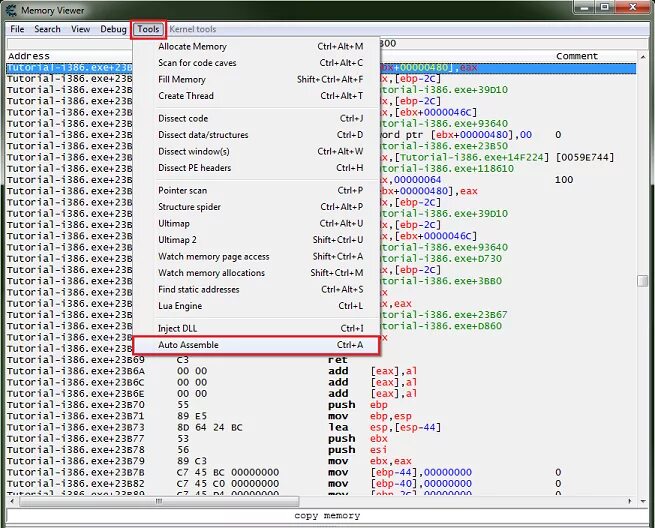The height and width of the screenshot is (528, 655).
Task: Choose Dissect data/structures option
Action: click(x=256, y=135)
